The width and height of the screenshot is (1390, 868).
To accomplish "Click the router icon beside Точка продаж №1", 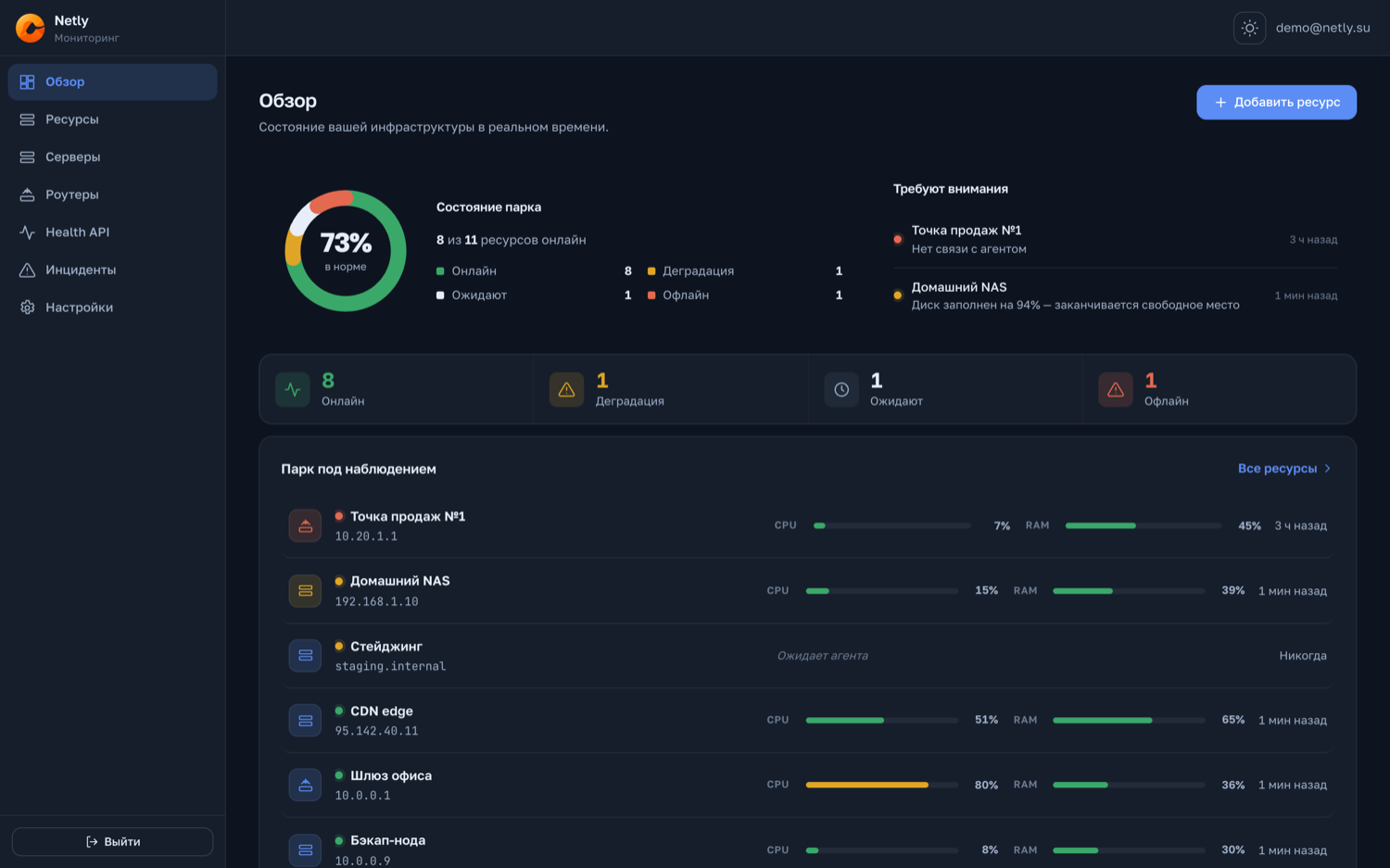I will point(305,526).
